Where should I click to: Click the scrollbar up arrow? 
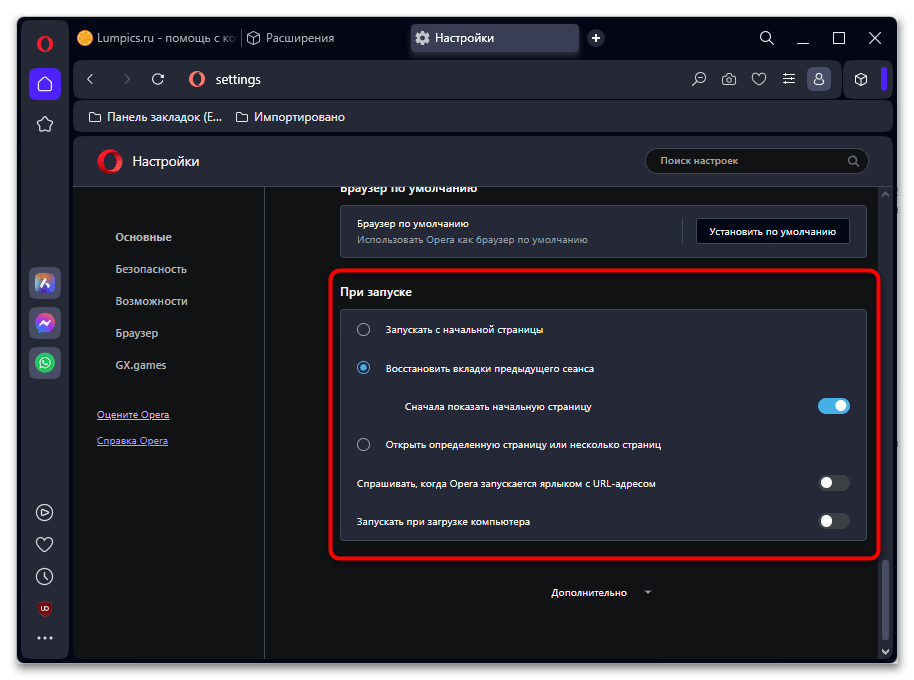[885, 195]
